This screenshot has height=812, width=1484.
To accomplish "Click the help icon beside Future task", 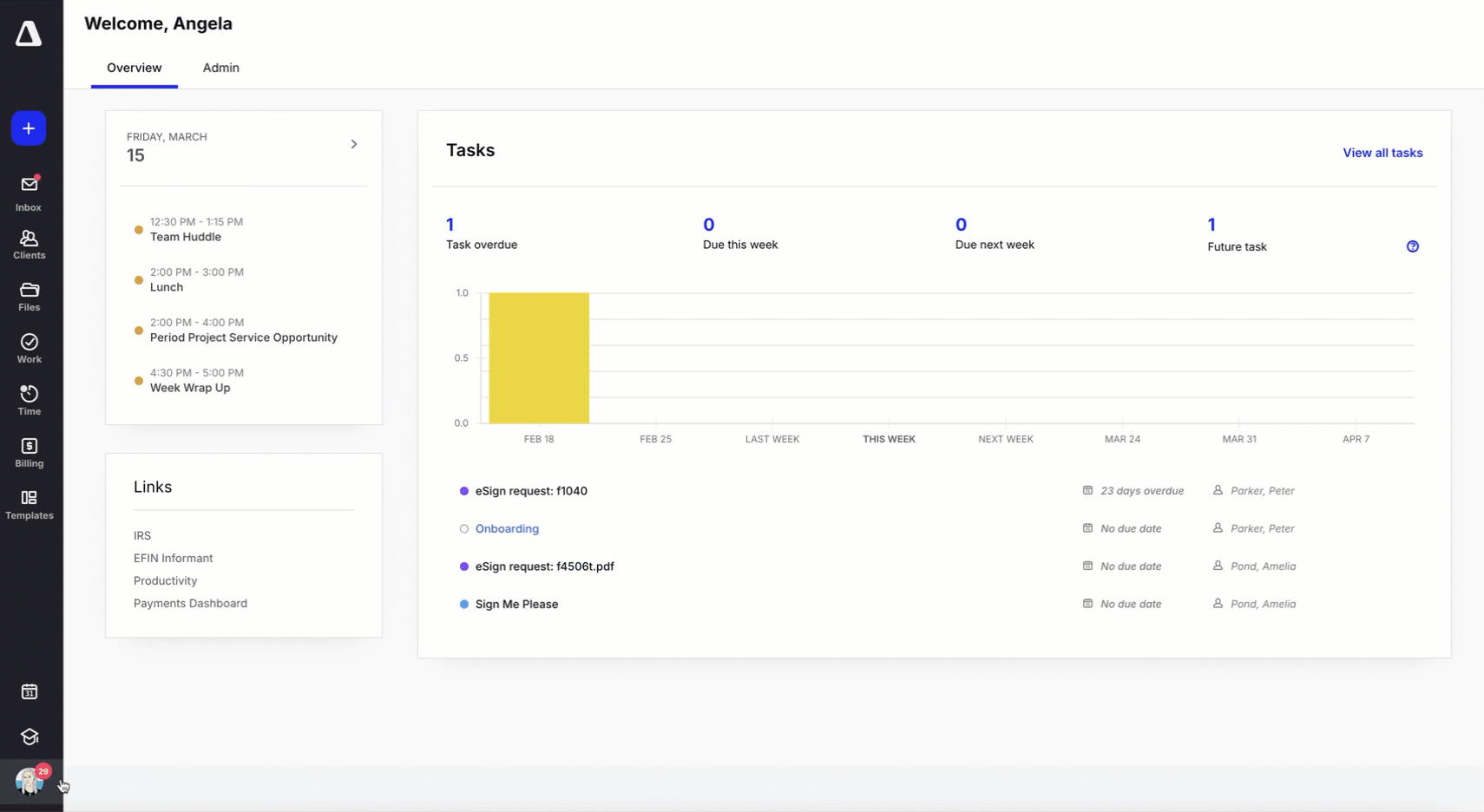I will (1412, 246).
